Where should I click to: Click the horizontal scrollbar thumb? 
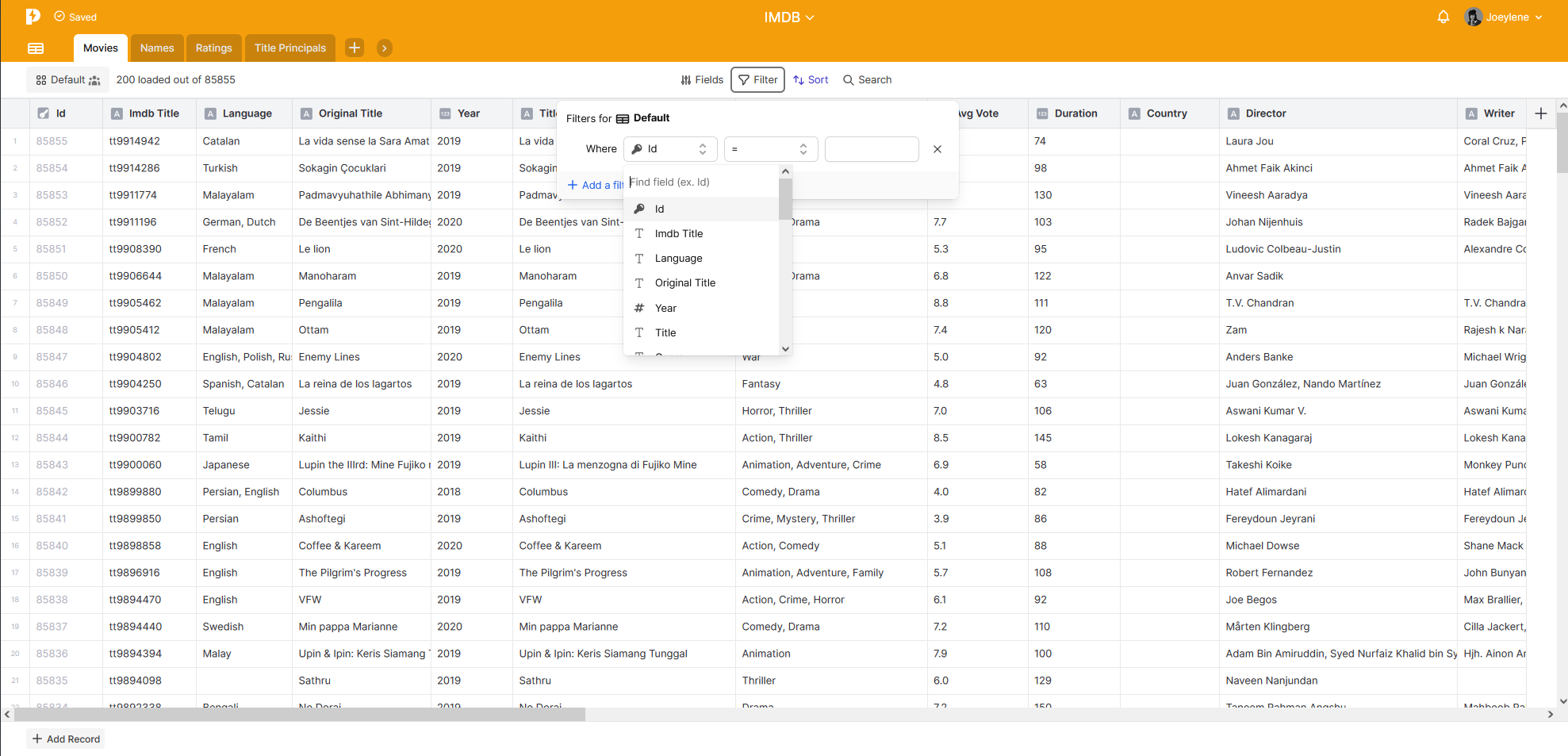(300, 715)
